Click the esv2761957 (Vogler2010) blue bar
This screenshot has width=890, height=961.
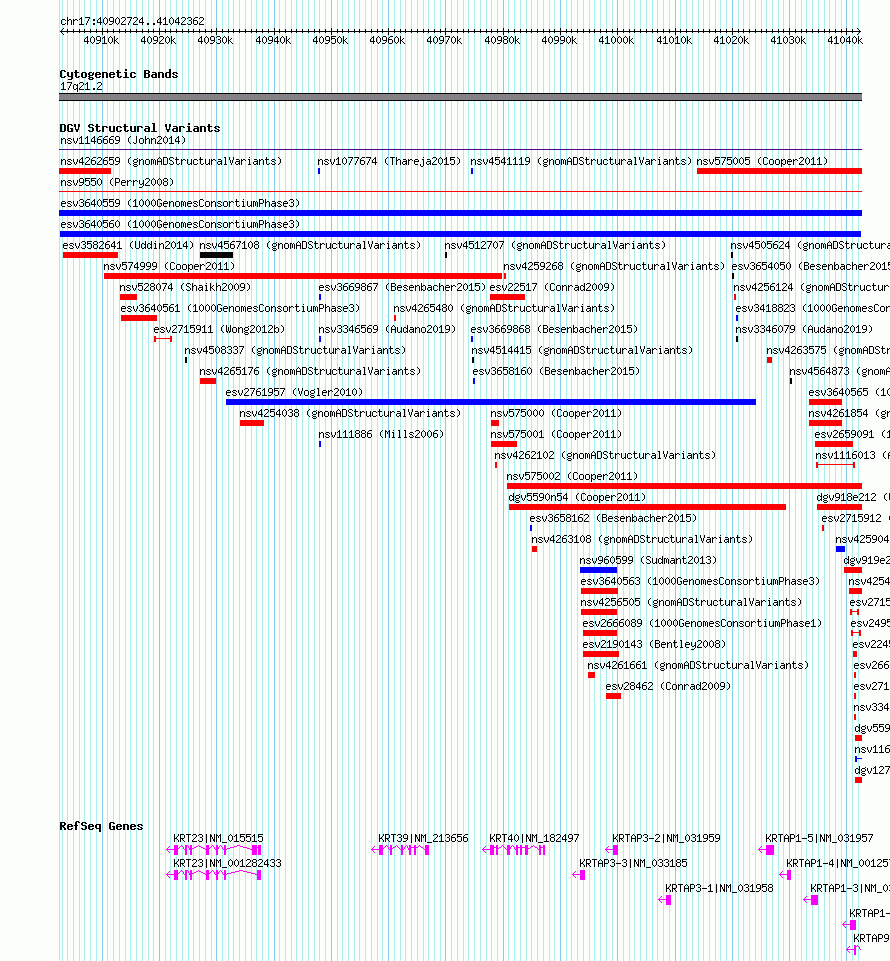tap(490, 402)
